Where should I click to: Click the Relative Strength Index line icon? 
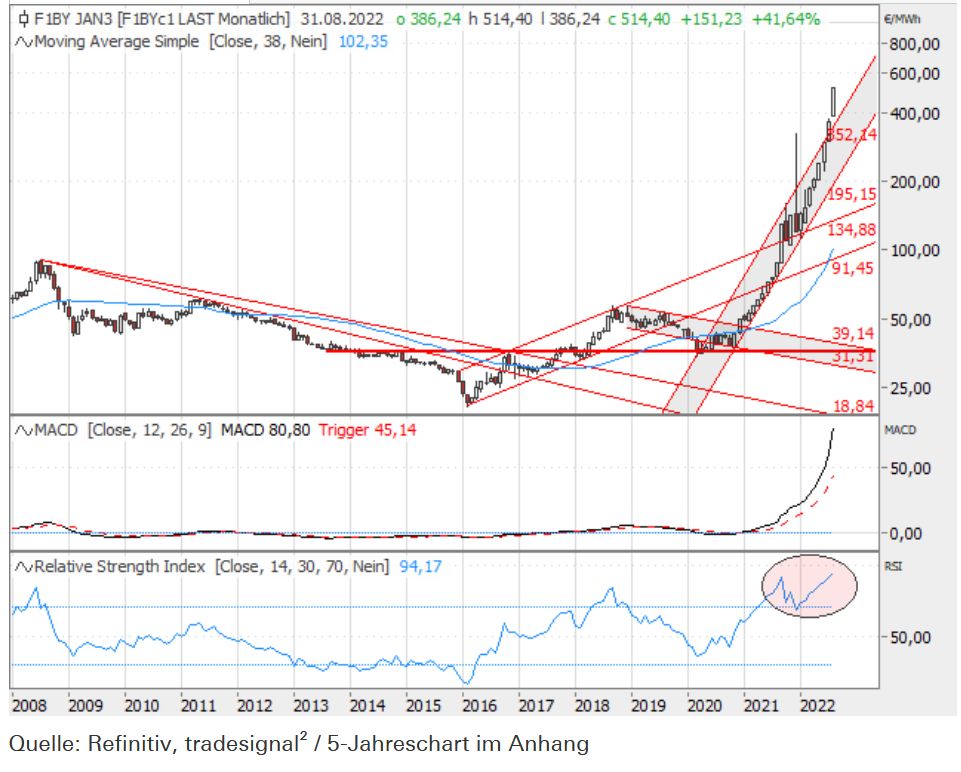click(24, 567)
